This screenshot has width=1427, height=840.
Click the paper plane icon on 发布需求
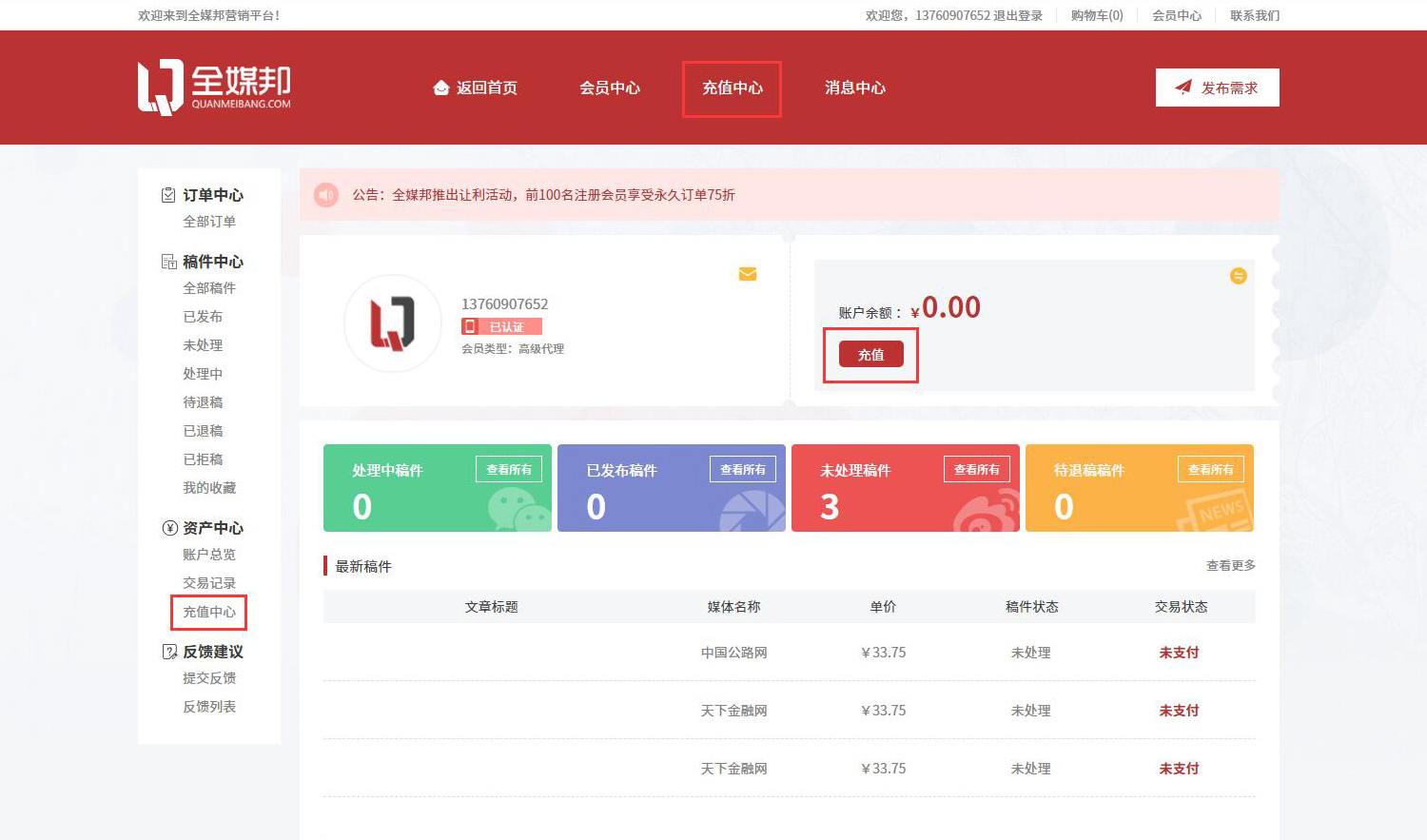(1183, 88)
